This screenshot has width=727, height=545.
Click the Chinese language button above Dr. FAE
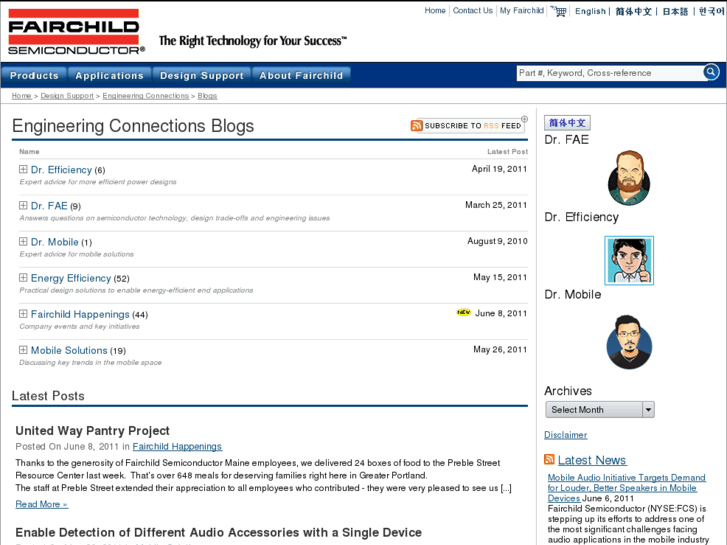(x=567, y=123)
